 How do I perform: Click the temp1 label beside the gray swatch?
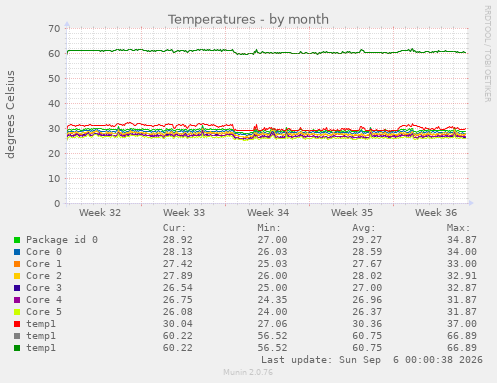[41, 336]
